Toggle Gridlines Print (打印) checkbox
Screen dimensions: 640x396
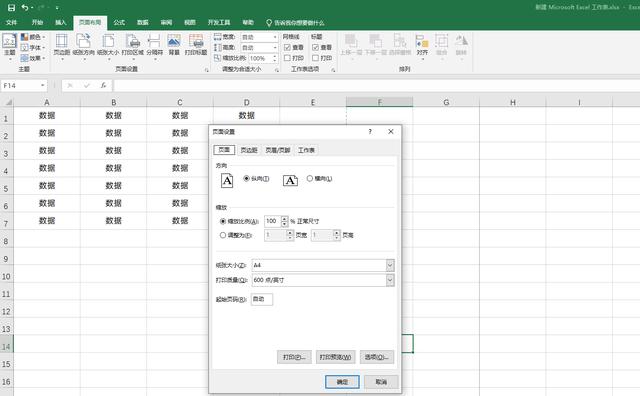click(x=287, y=58)
